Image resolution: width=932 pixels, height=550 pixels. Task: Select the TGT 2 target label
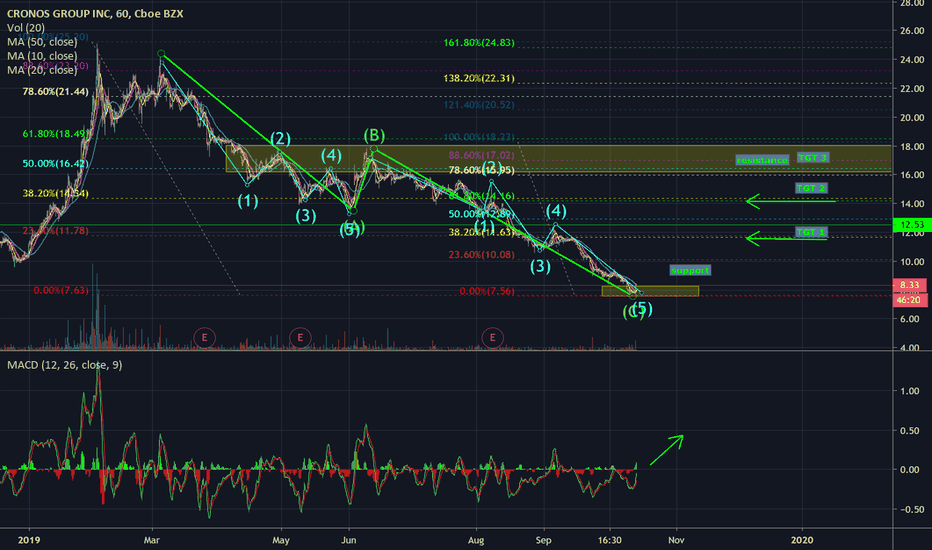(x=811, y=188)
